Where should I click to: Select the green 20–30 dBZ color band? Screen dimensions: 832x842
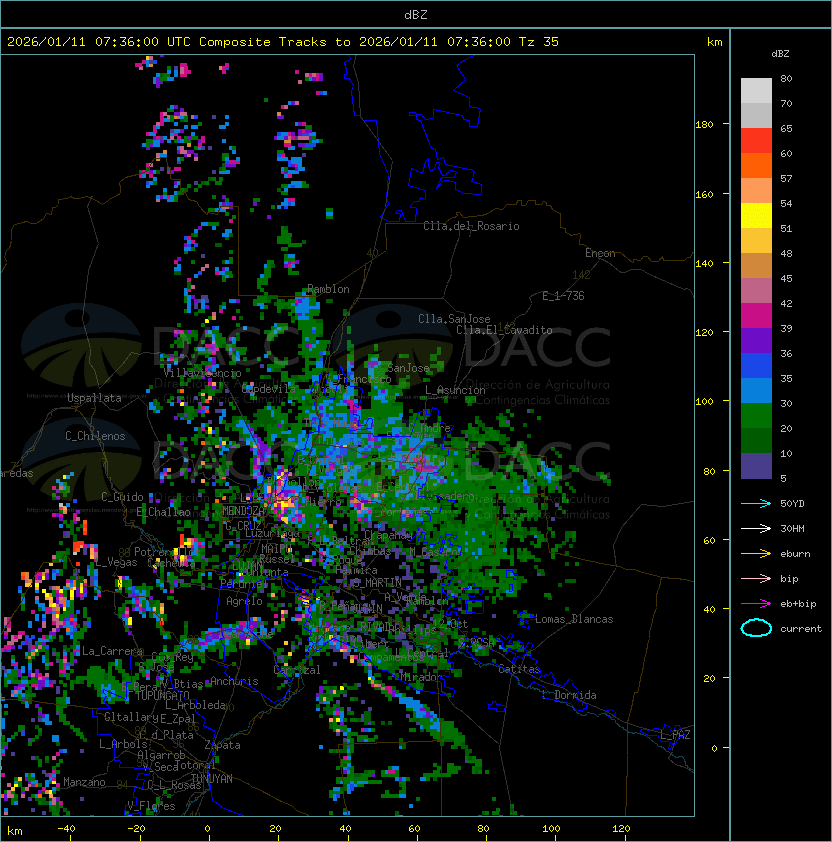point(756,416)
